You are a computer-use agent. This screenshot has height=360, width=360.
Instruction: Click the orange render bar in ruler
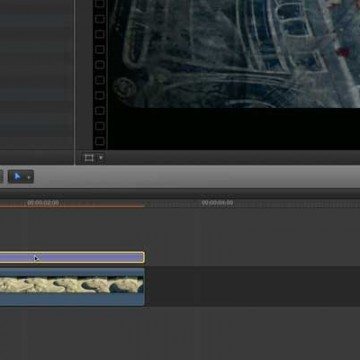tap(72, 206)
